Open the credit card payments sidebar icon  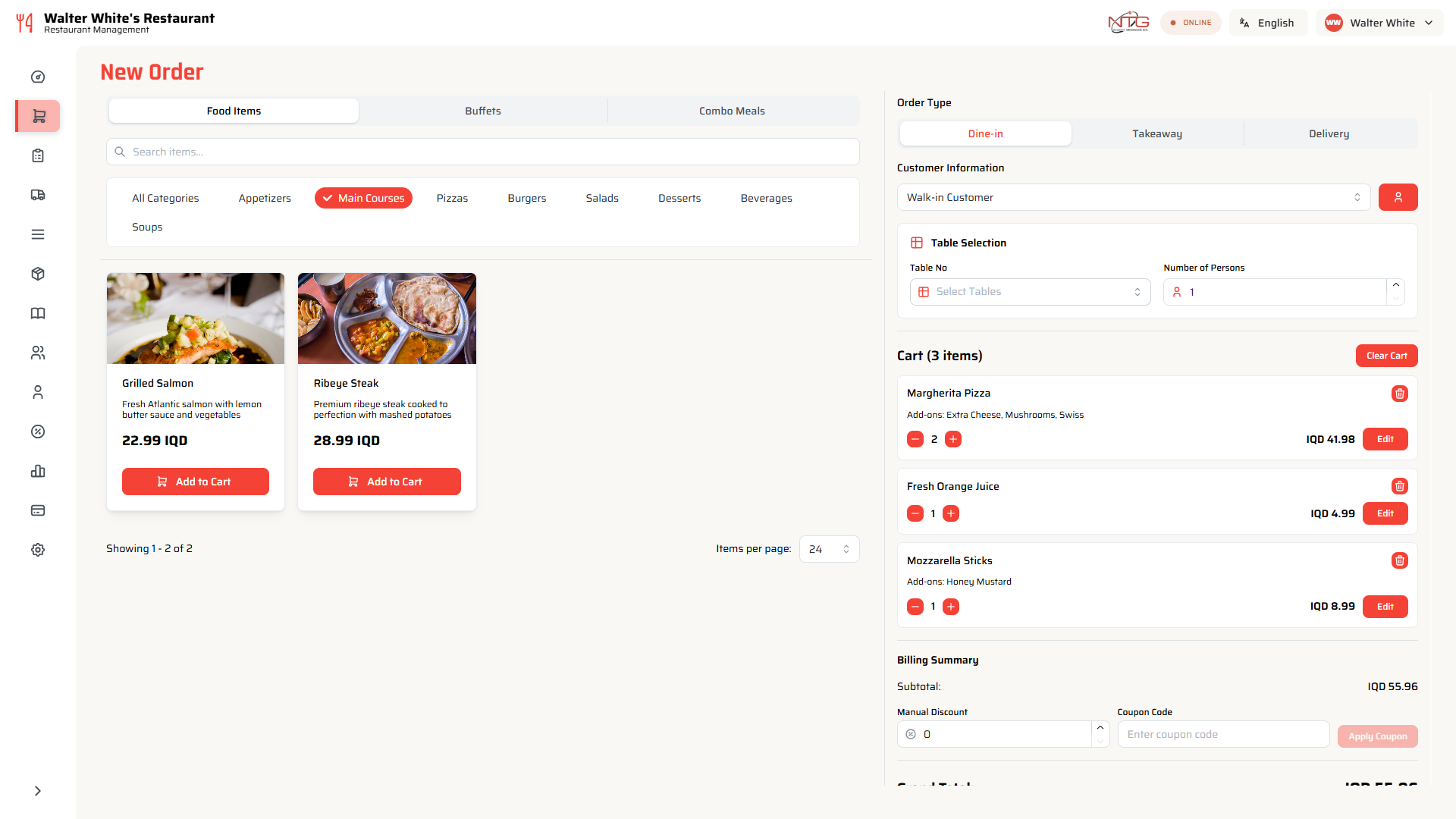pyautogui.click(x=38, y=510)
